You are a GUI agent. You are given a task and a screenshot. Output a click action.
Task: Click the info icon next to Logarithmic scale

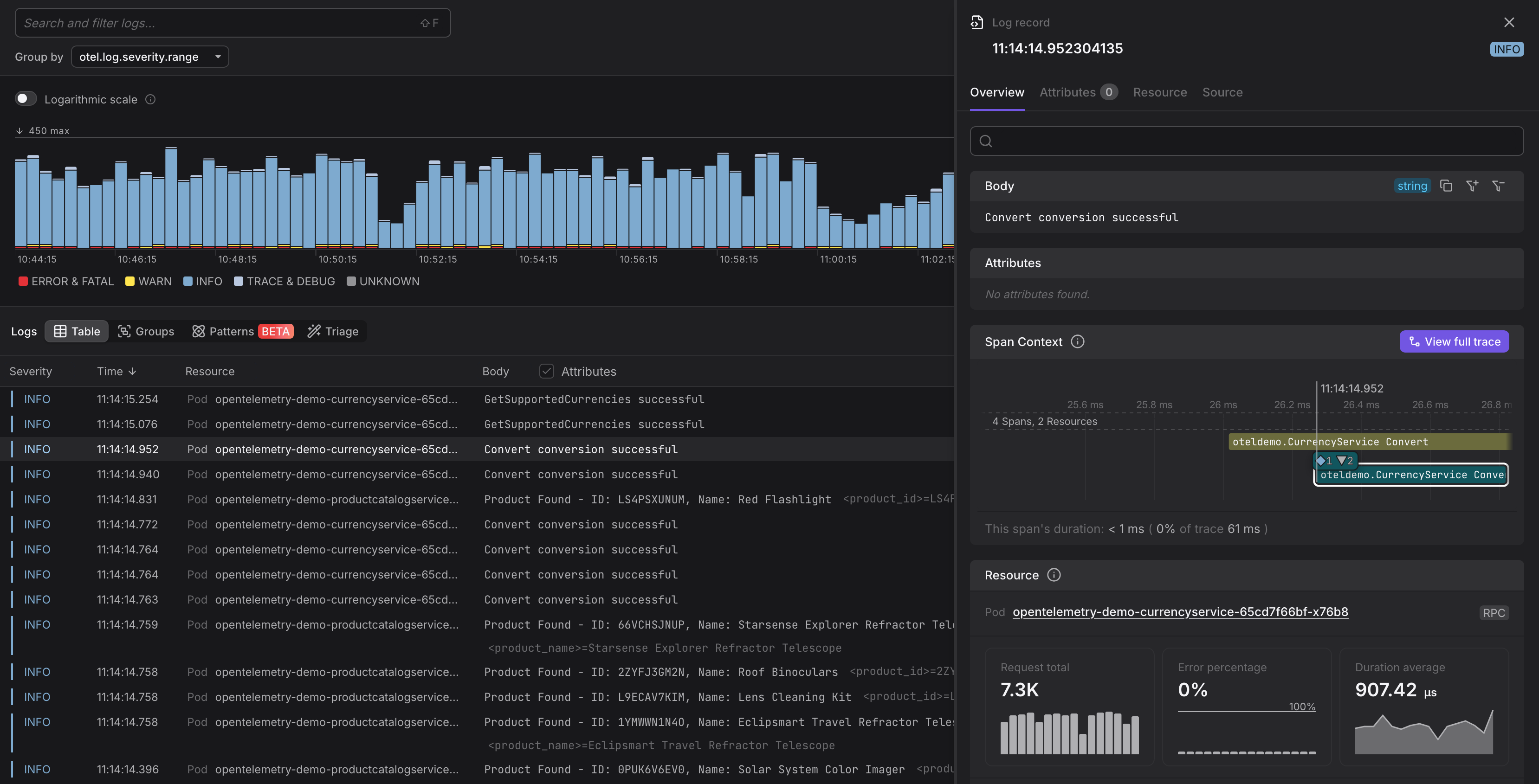pos(150,100)
